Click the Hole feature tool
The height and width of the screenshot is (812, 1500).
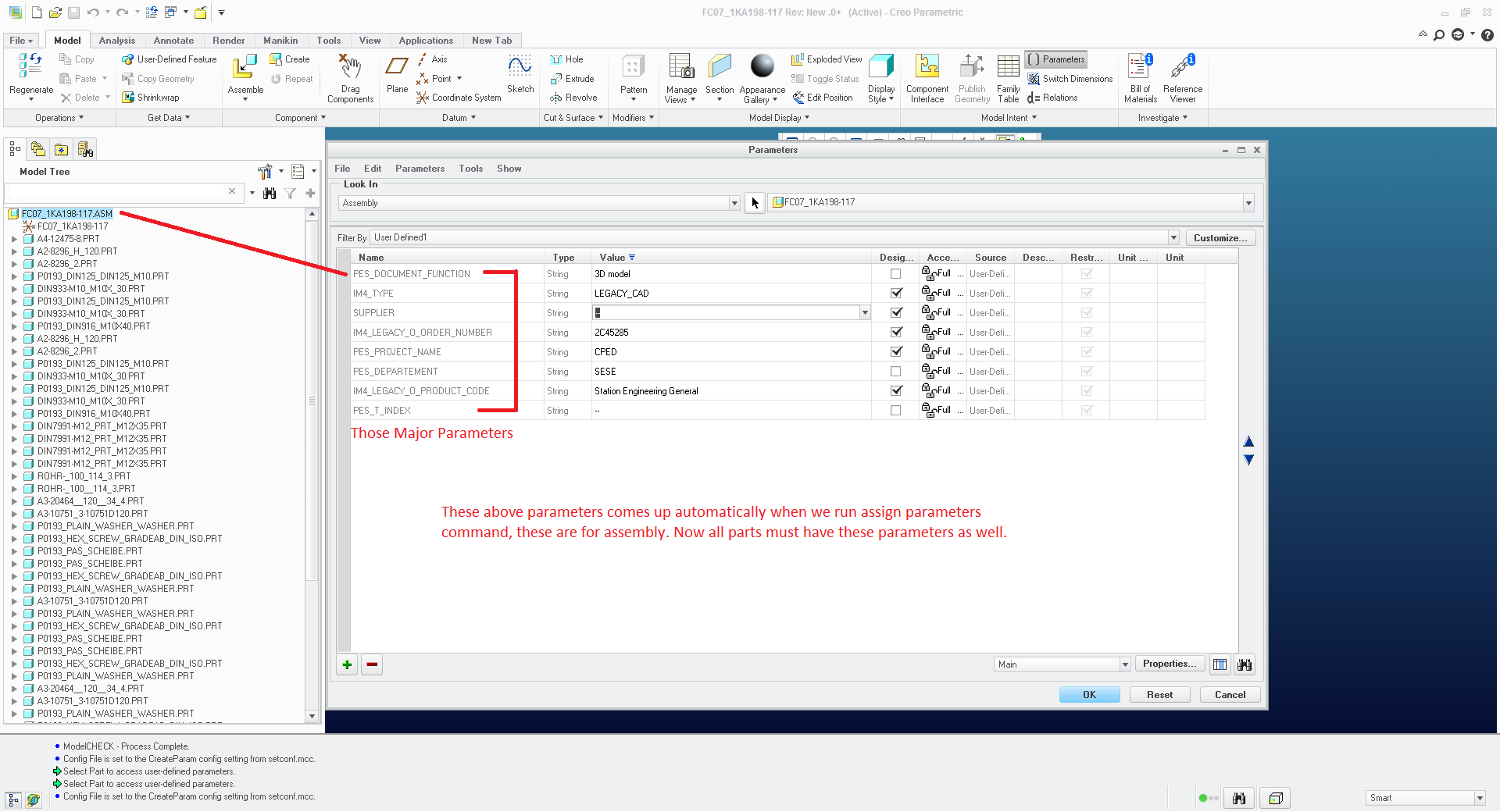tap(566, 59)
